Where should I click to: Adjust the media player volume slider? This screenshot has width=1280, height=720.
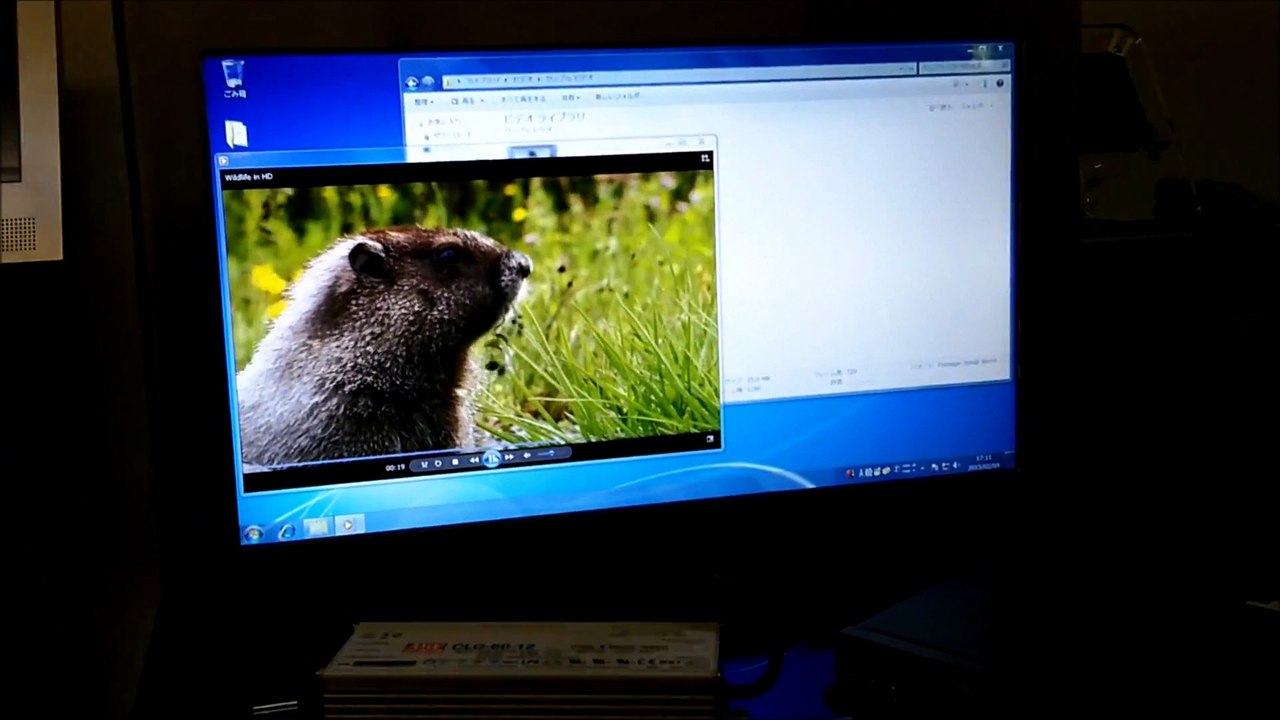546,453
